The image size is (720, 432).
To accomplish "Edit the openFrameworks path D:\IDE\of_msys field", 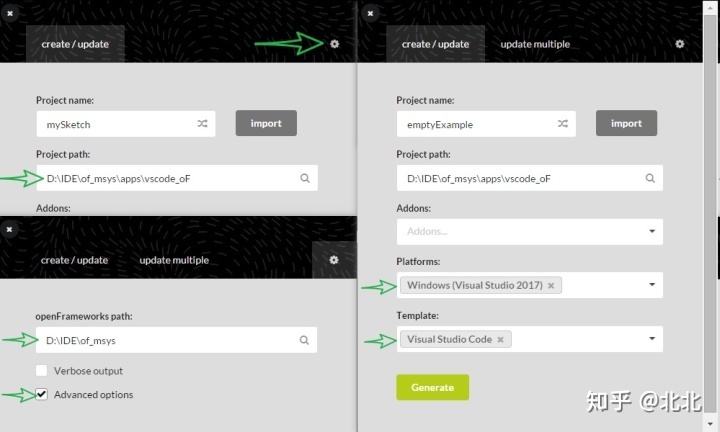I will click(176, 340).
